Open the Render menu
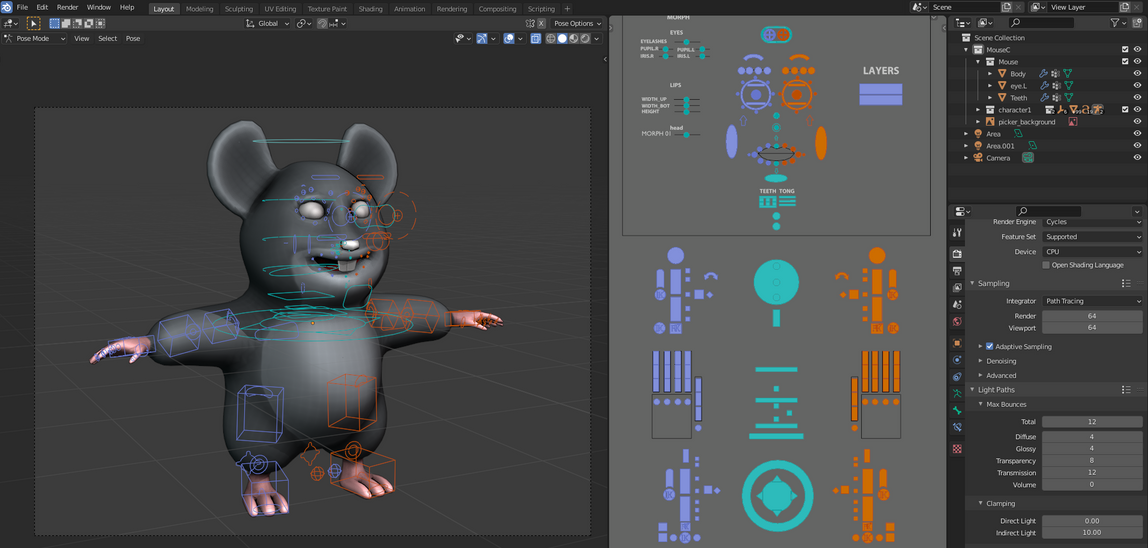The image size is (1148, 548). tap(67, 8)
